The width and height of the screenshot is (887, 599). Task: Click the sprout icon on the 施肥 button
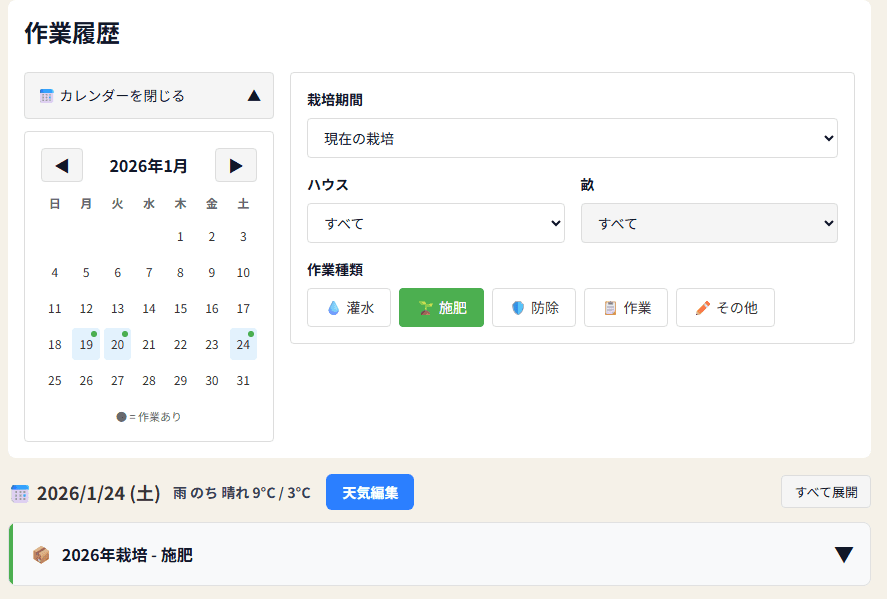(424, 308)
